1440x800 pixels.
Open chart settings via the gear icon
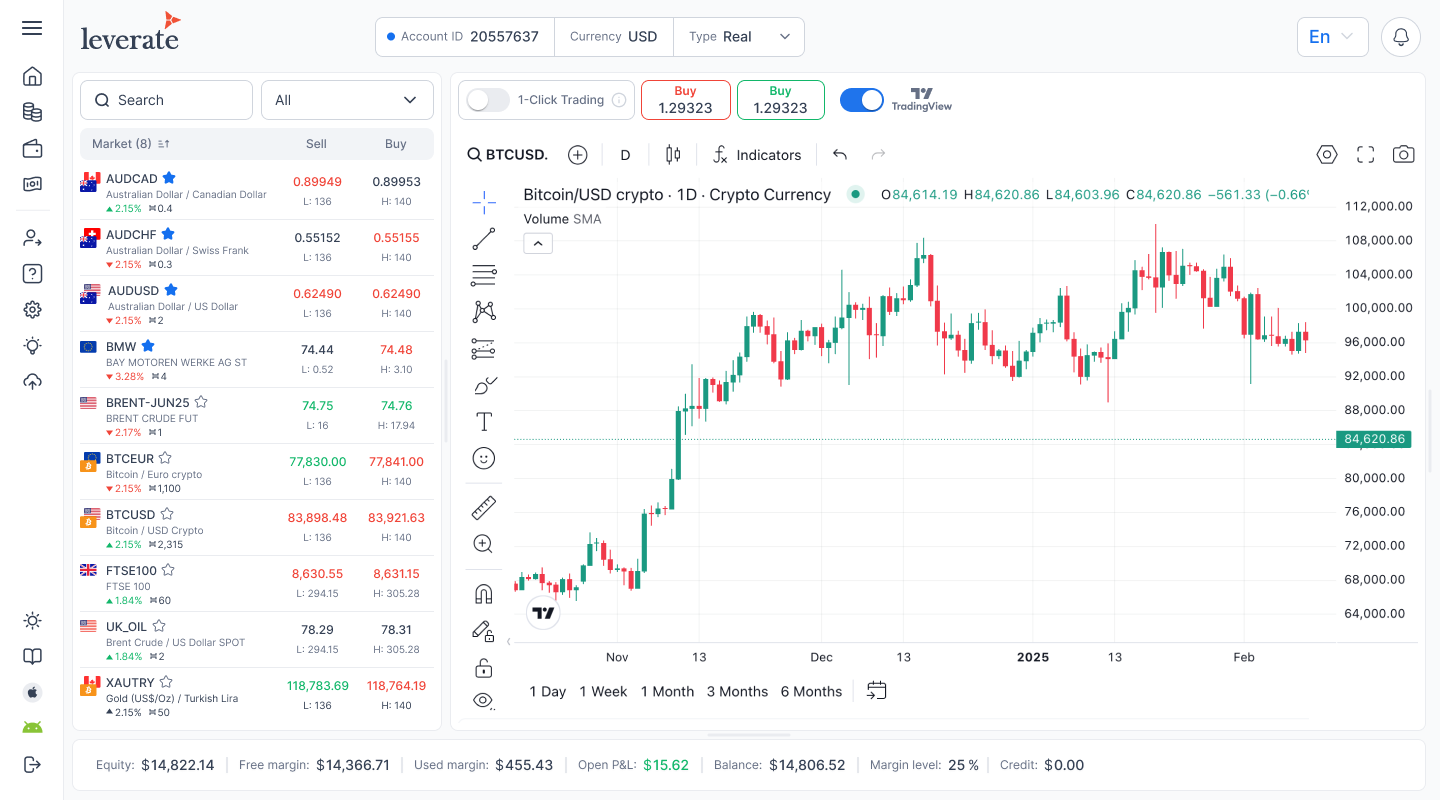coord(1327,154)
